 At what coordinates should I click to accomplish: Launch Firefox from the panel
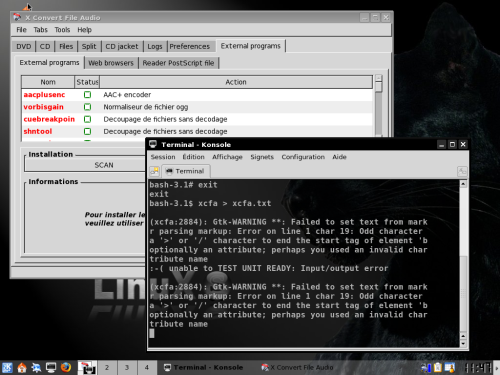click(66, 367)
